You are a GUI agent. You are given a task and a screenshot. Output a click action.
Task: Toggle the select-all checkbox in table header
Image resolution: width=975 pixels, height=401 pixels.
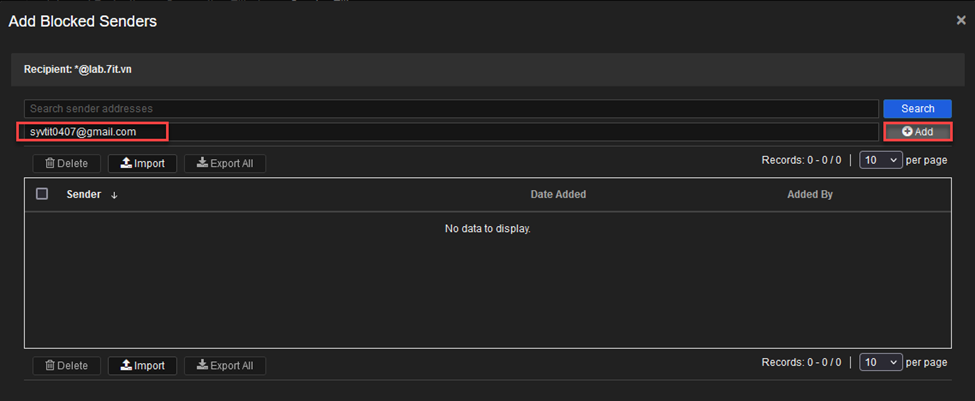[42, 194]
